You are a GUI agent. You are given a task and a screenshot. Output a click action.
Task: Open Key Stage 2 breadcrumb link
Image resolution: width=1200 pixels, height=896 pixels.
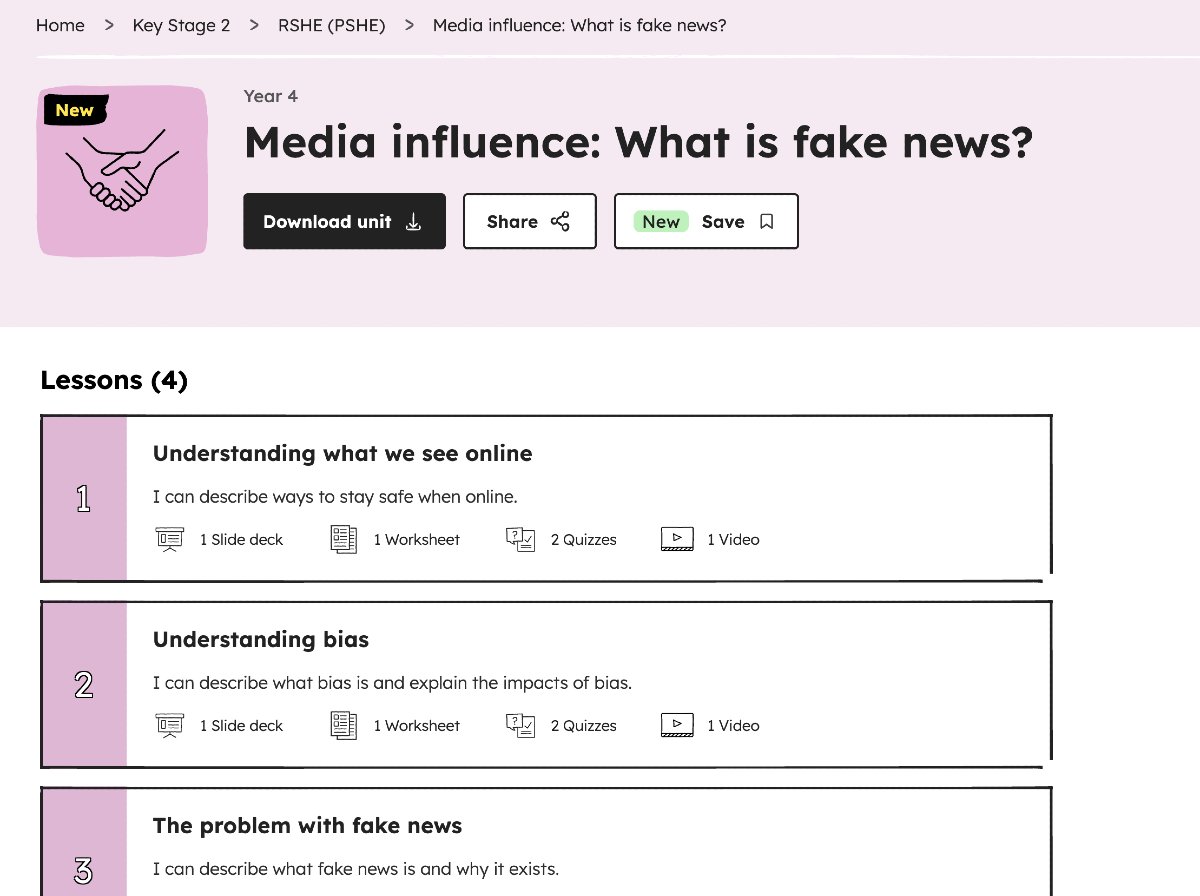coord(181,25)
